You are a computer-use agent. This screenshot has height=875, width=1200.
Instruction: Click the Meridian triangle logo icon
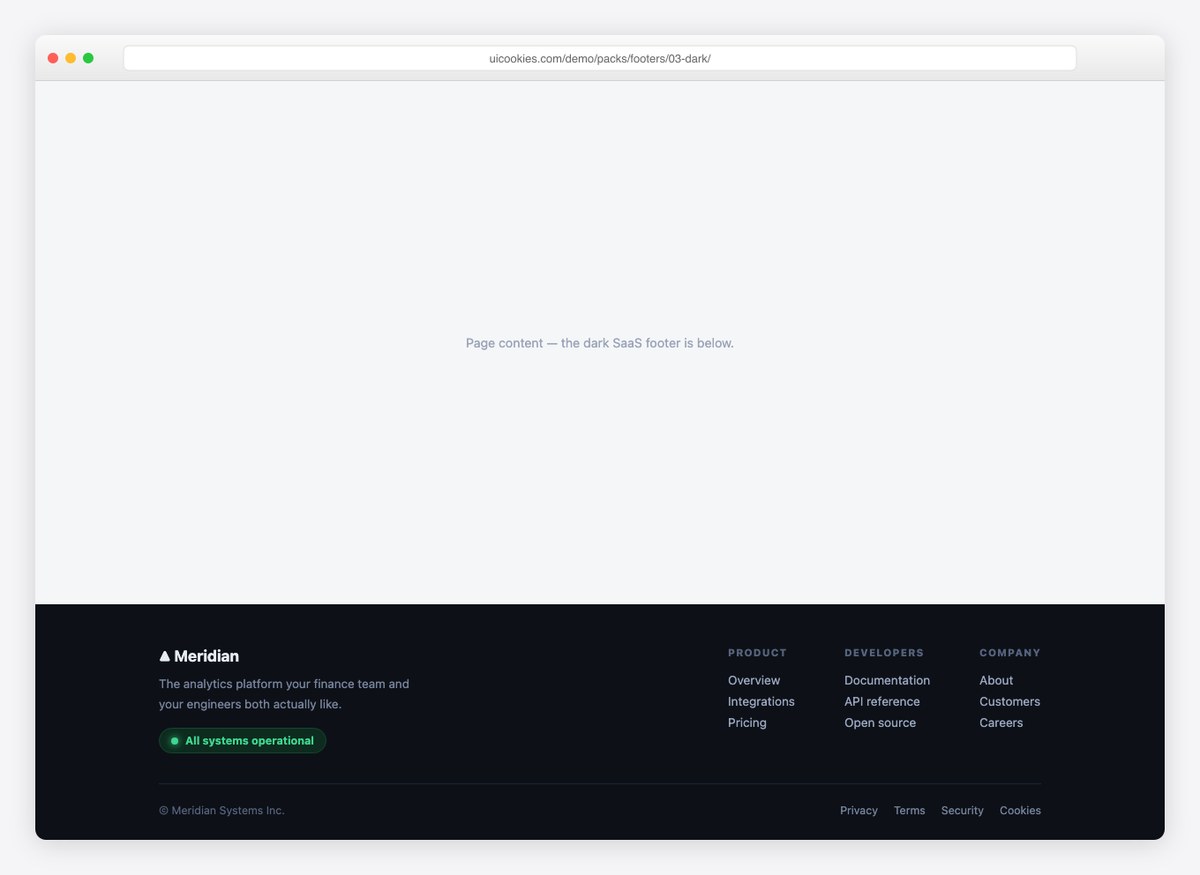(x=165, y=657)
